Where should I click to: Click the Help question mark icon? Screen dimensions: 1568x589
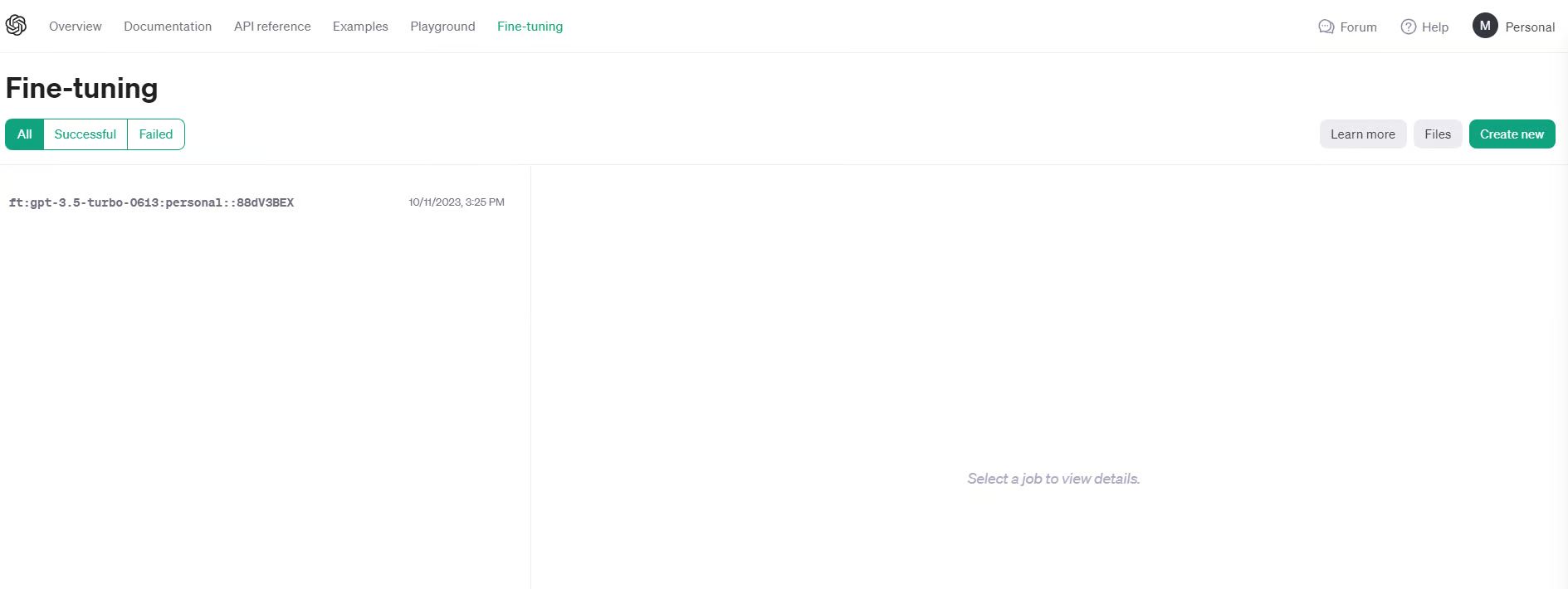1408,27
